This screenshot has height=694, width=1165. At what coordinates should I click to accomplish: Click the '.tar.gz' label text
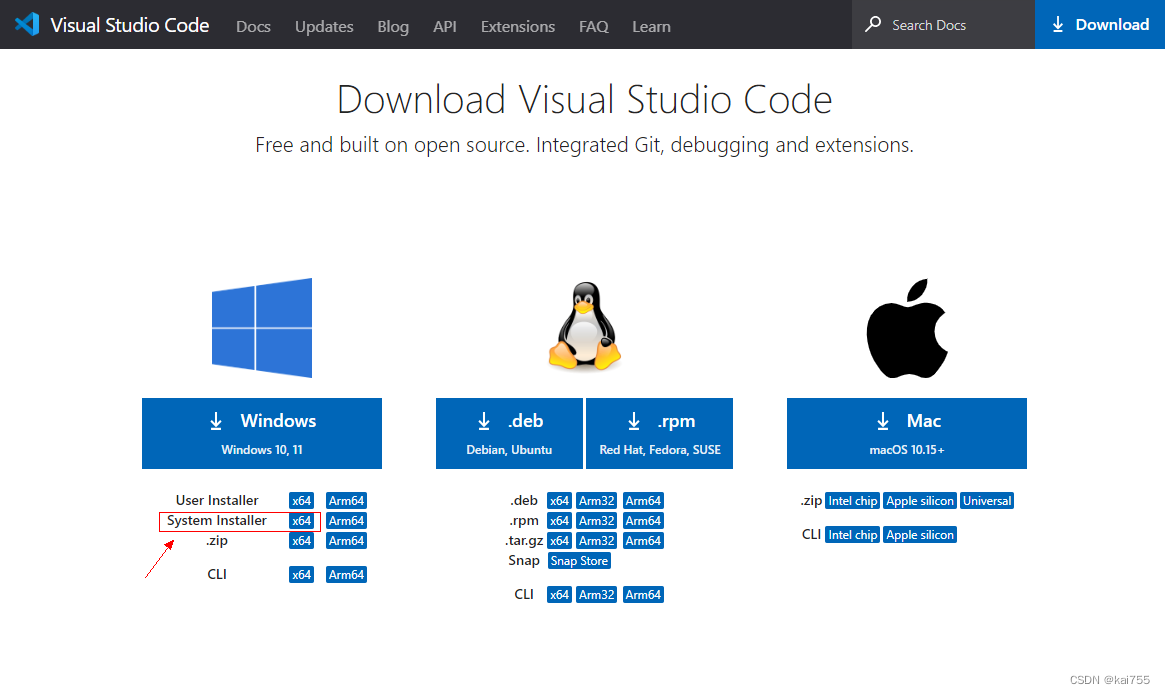pos(524,541)
